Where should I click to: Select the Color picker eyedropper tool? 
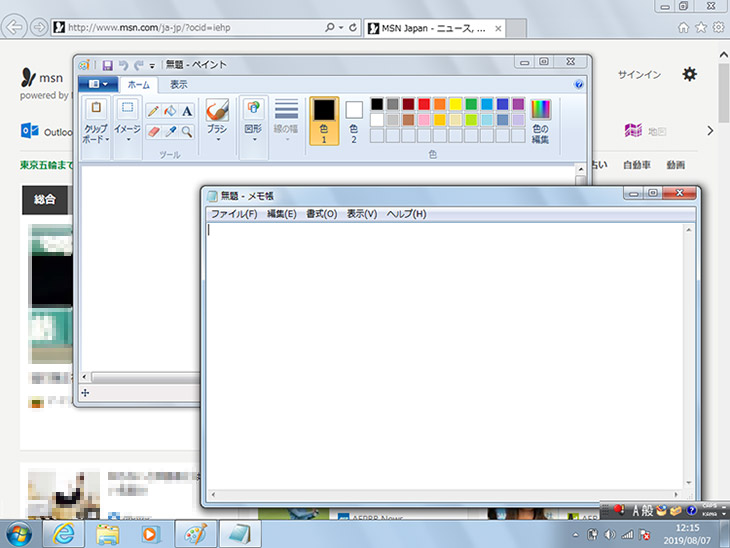[x=170, y=131]
